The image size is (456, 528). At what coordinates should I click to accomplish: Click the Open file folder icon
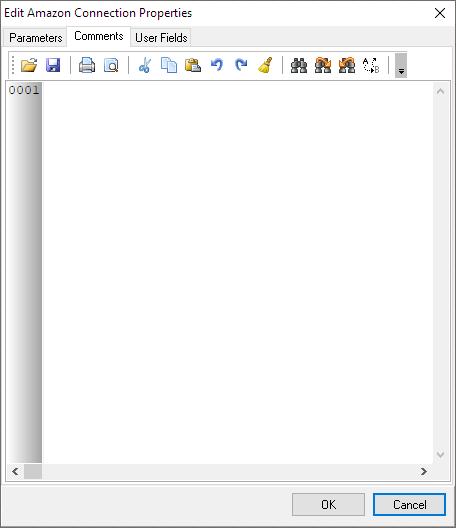(29, 65)
